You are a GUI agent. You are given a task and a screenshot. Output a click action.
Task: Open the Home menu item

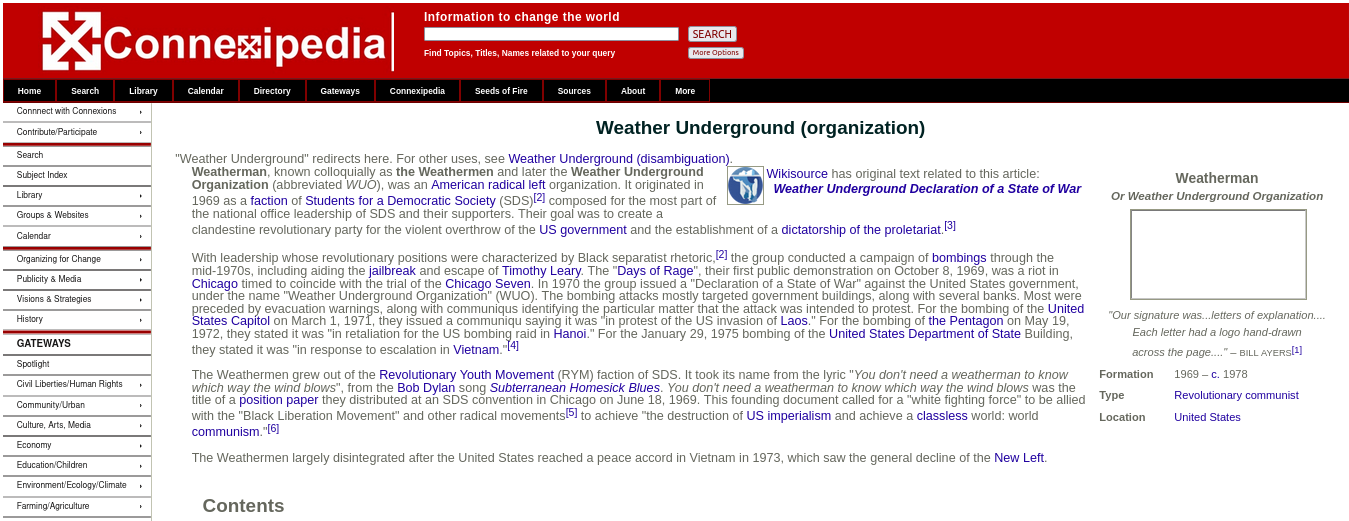[x=29, y=91]
